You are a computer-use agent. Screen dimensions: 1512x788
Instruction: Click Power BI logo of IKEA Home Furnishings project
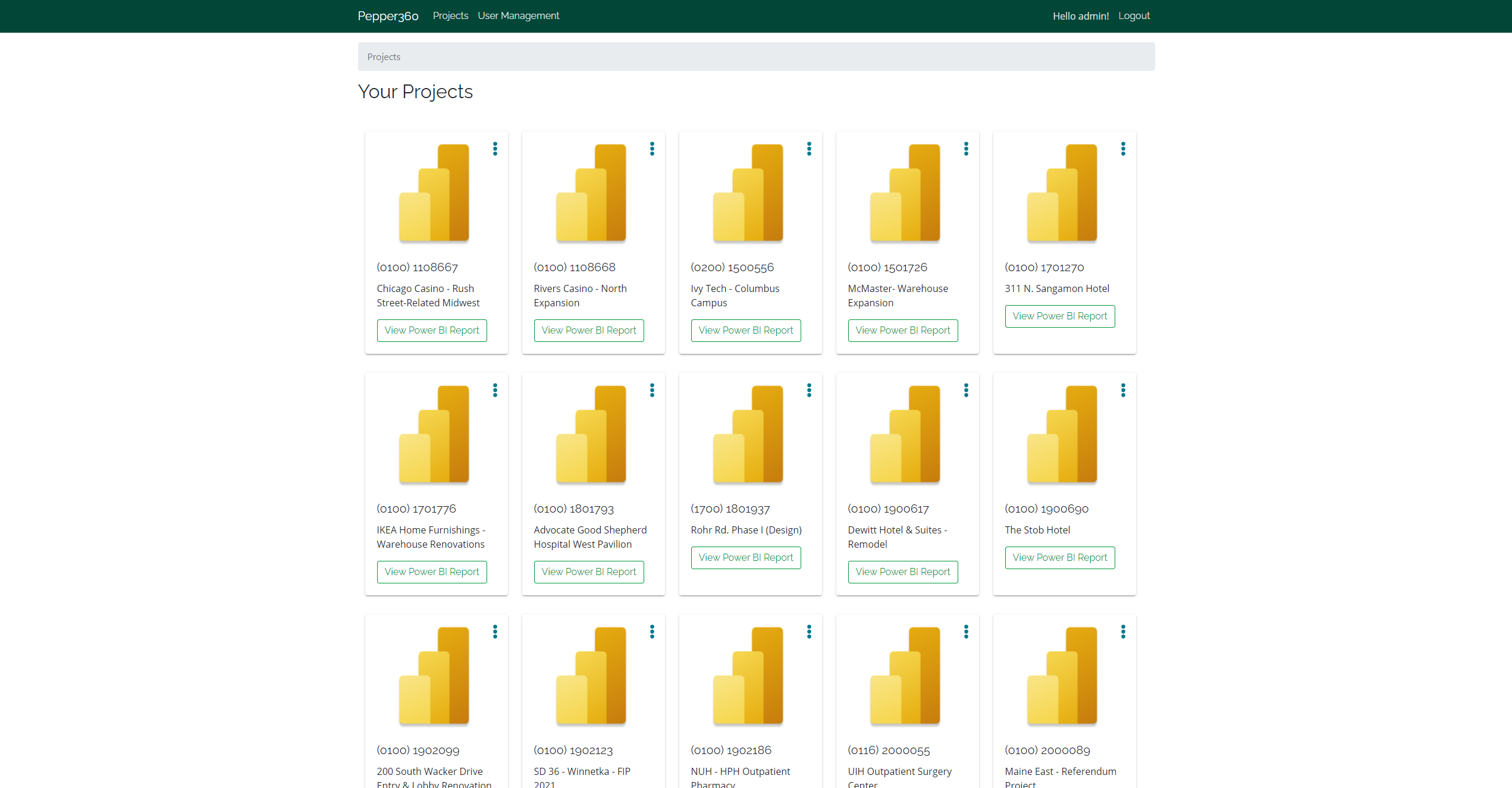coord(434,434)
